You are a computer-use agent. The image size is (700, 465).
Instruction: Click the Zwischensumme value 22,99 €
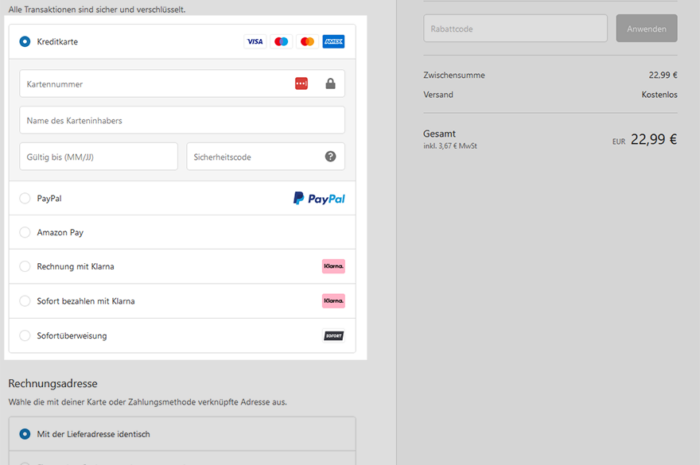pos(663,75)
